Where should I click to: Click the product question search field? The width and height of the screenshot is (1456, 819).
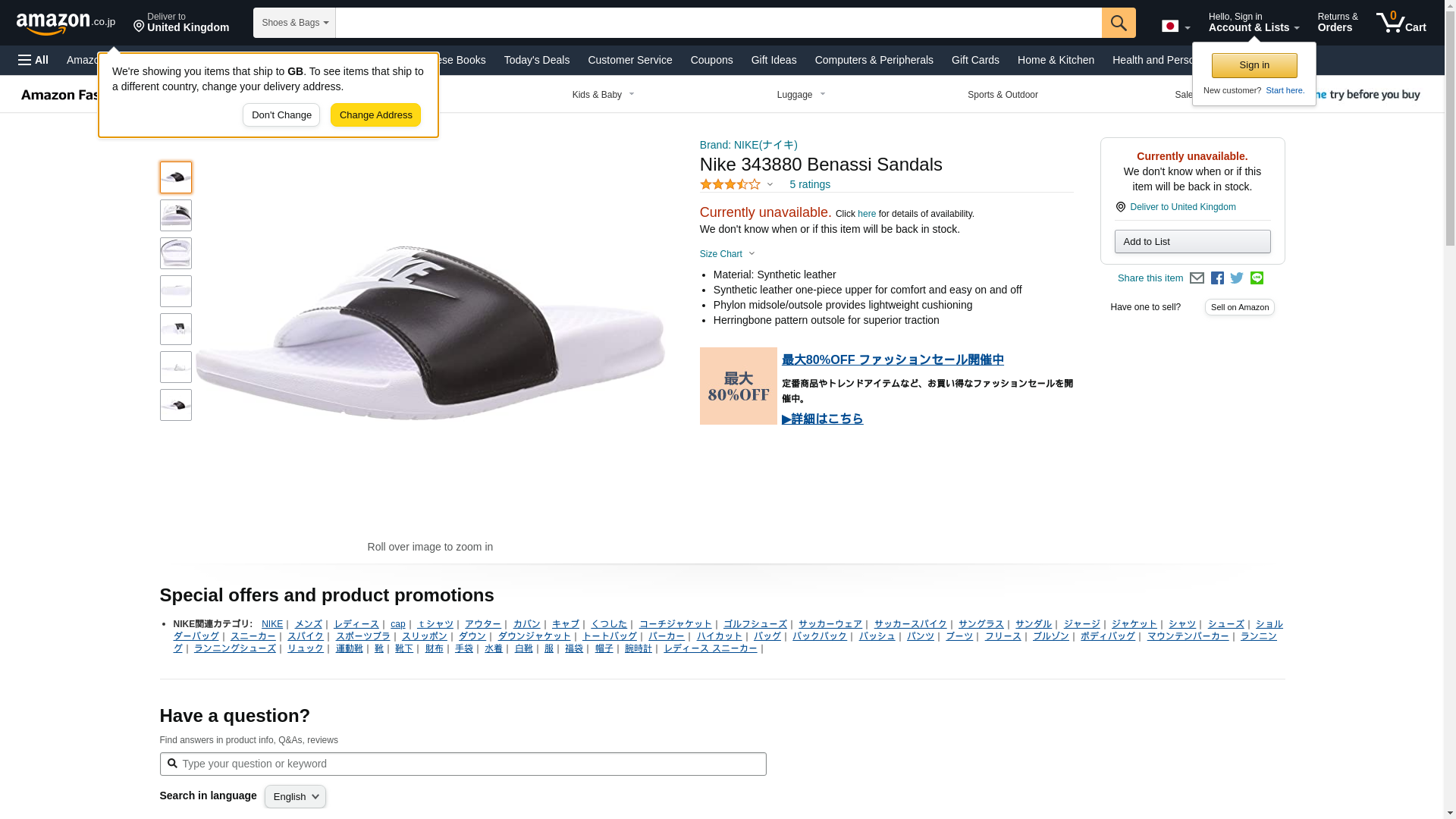tap(463, 764)
